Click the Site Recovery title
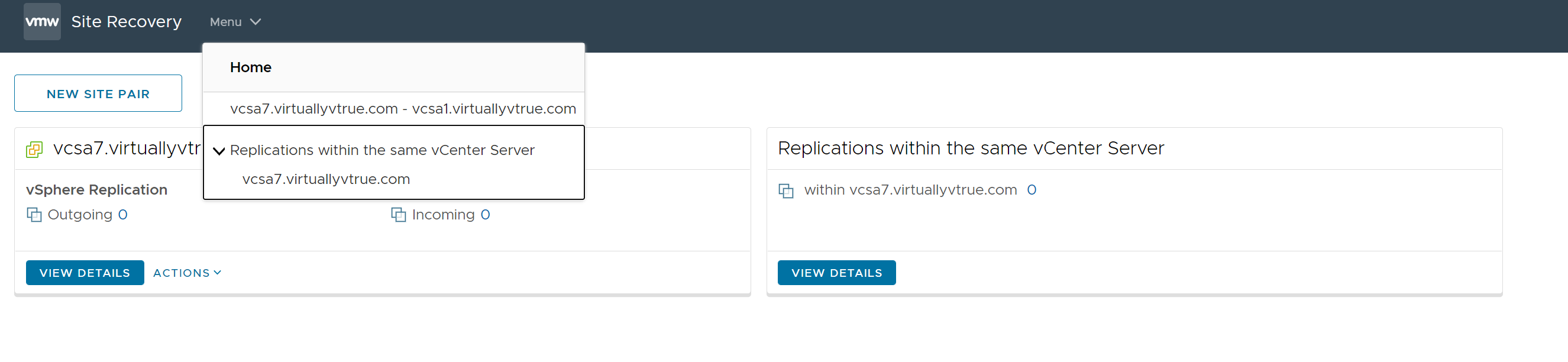Viewport: 1568px width, 362px height. [126, 21]
